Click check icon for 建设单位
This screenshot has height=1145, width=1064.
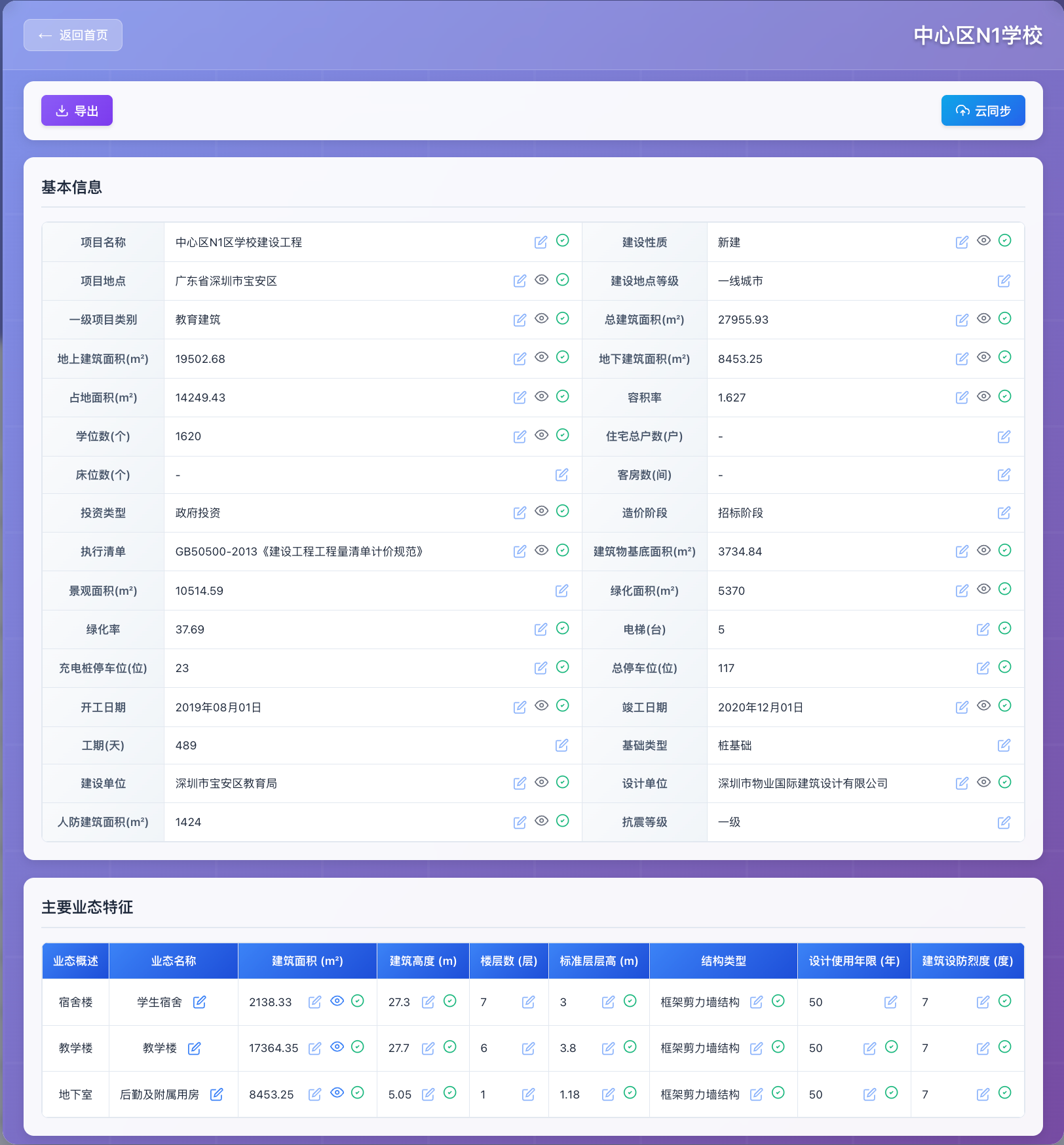pyautogui.click(x=562, y=782)
